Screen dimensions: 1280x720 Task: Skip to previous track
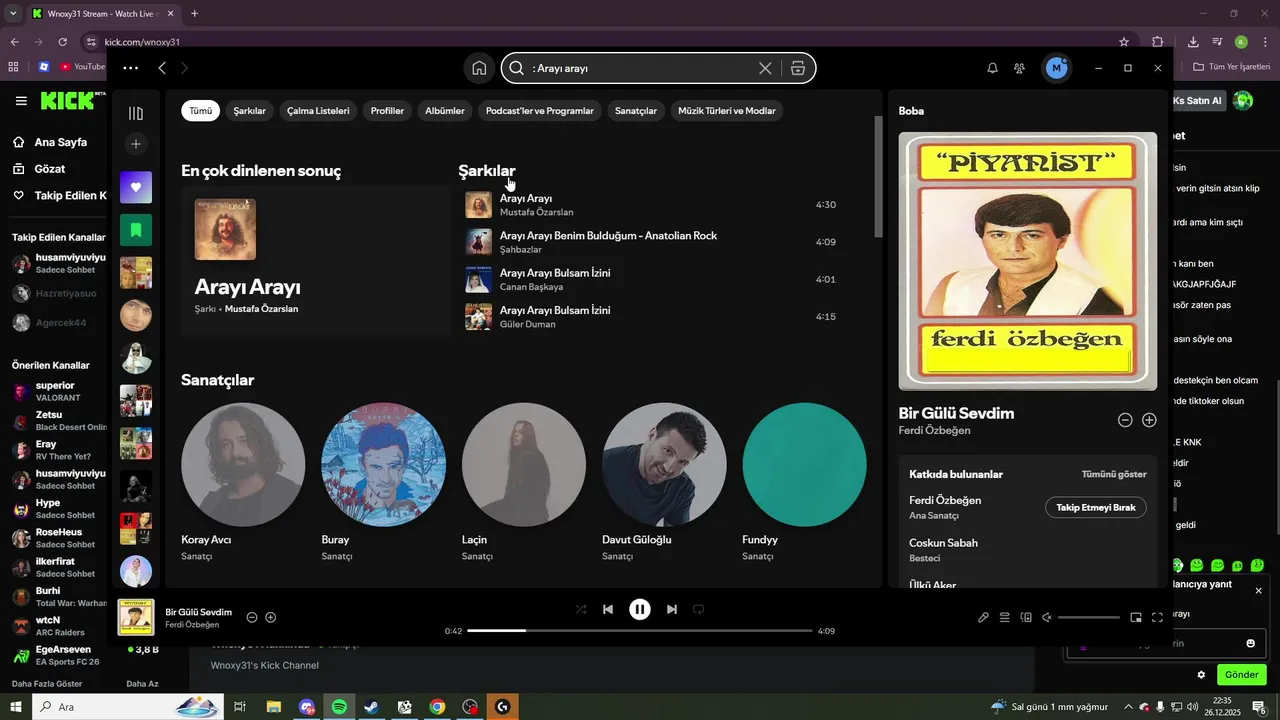coord(608,609)
